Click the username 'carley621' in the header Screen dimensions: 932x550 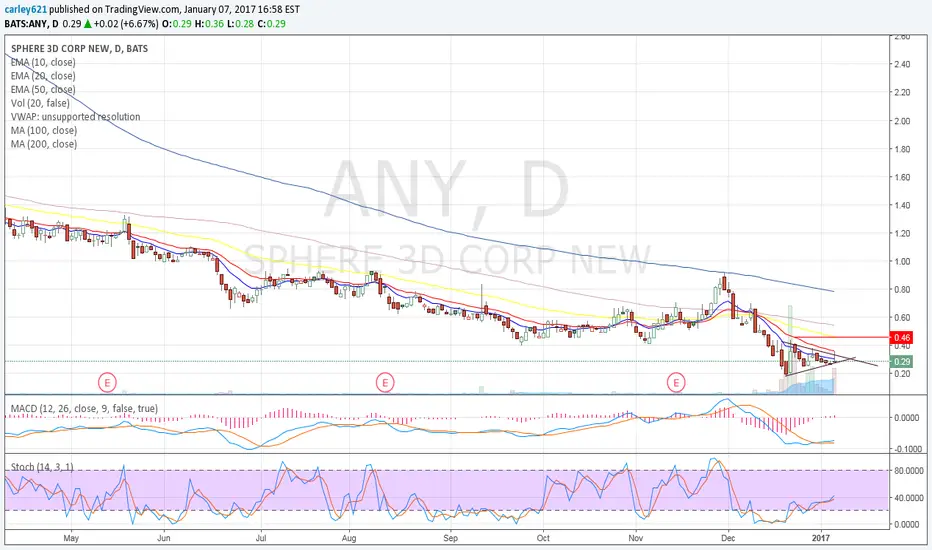pos(26,10)
